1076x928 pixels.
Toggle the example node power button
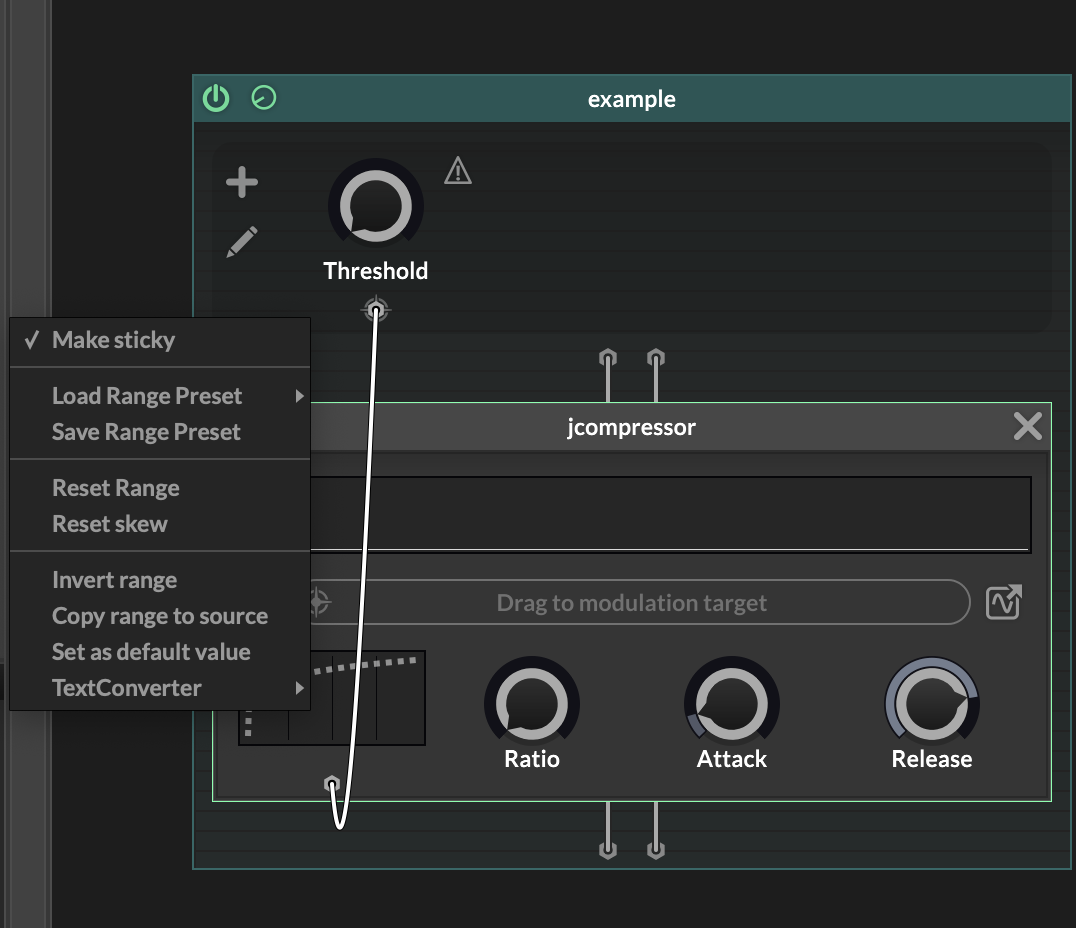[x=216, y=98]
